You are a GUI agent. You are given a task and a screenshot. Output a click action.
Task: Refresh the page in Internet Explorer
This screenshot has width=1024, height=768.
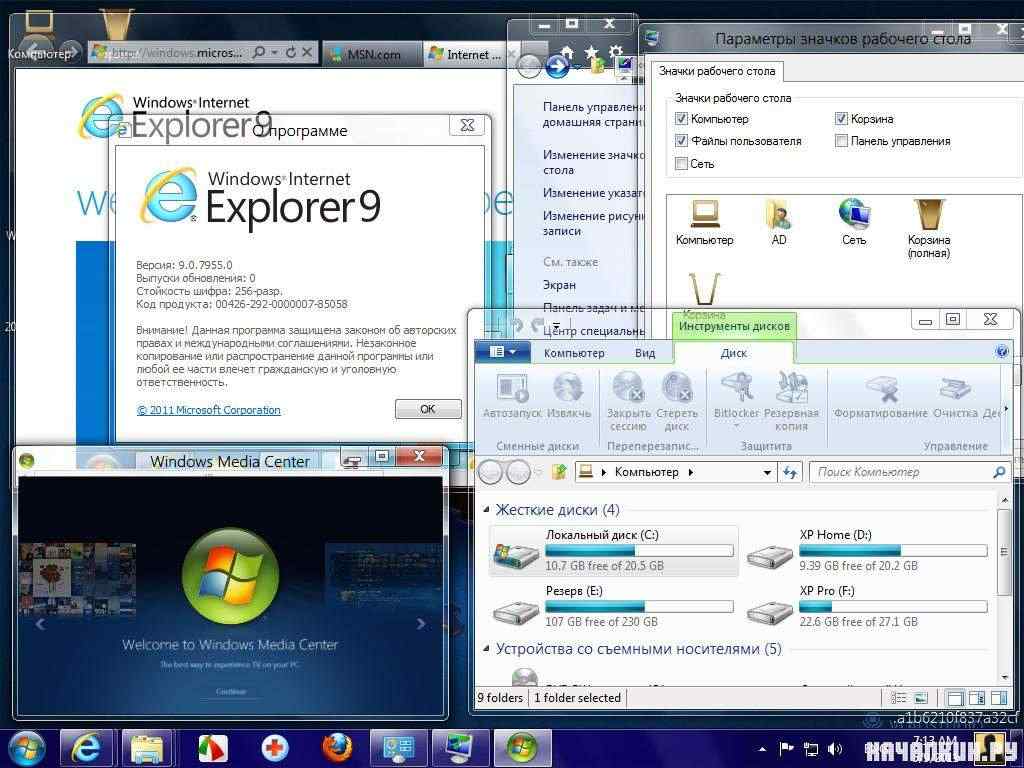(291, 52)
